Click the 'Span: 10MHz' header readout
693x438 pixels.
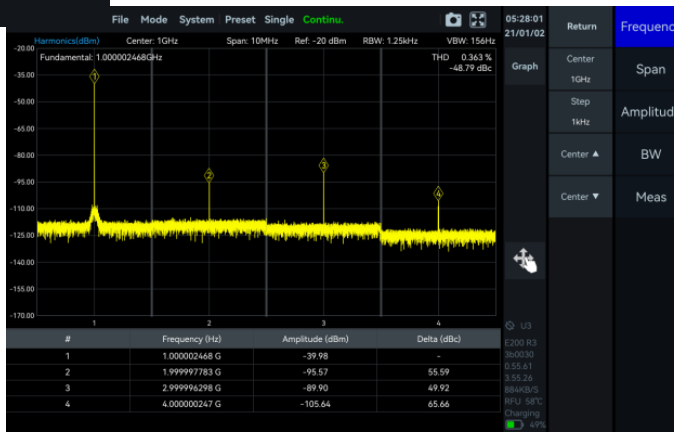pyautogui.click(x=252, y=41)
